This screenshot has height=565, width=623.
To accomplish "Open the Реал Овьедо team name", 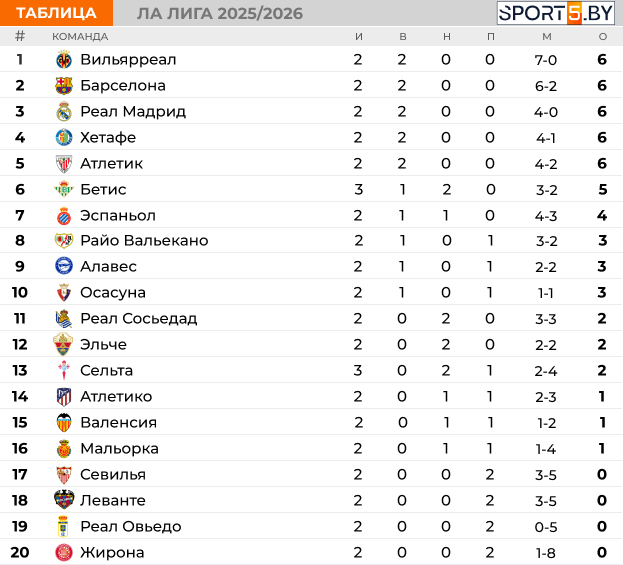I will pyautogui.click(x=131, y=526).
